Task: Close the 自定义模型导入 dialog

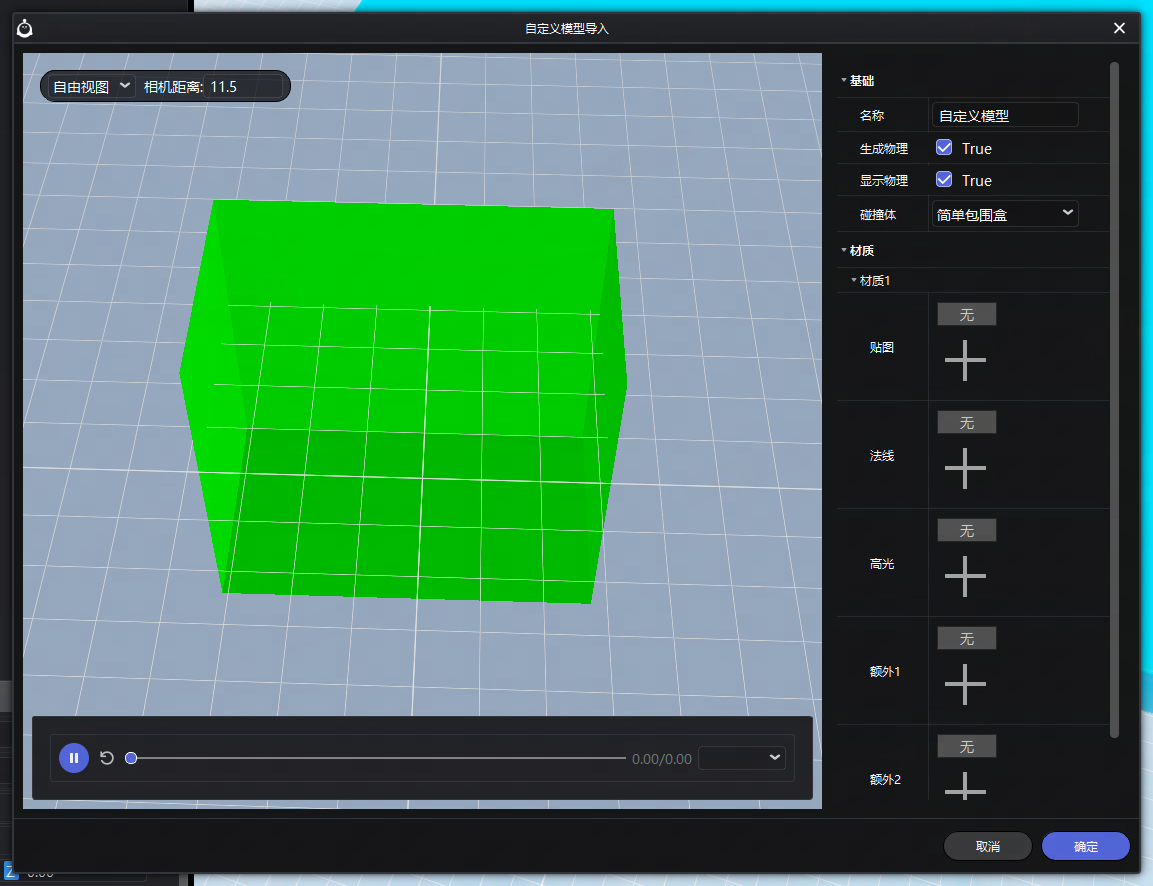Action: coord(1119,28)
